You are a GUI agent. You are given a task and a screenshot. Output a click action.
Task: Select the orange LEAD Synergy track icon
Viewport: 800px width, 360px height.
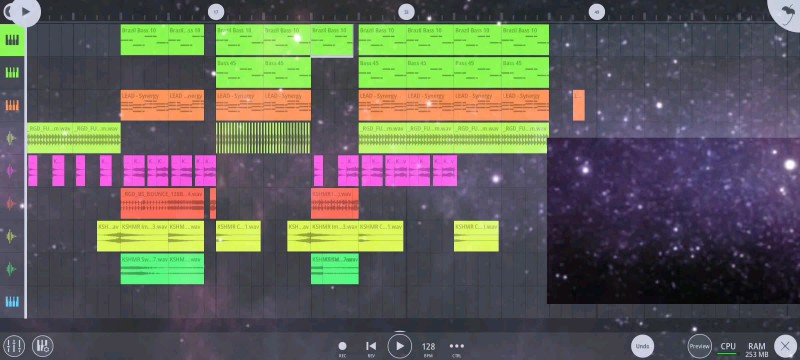click(12, 105)
